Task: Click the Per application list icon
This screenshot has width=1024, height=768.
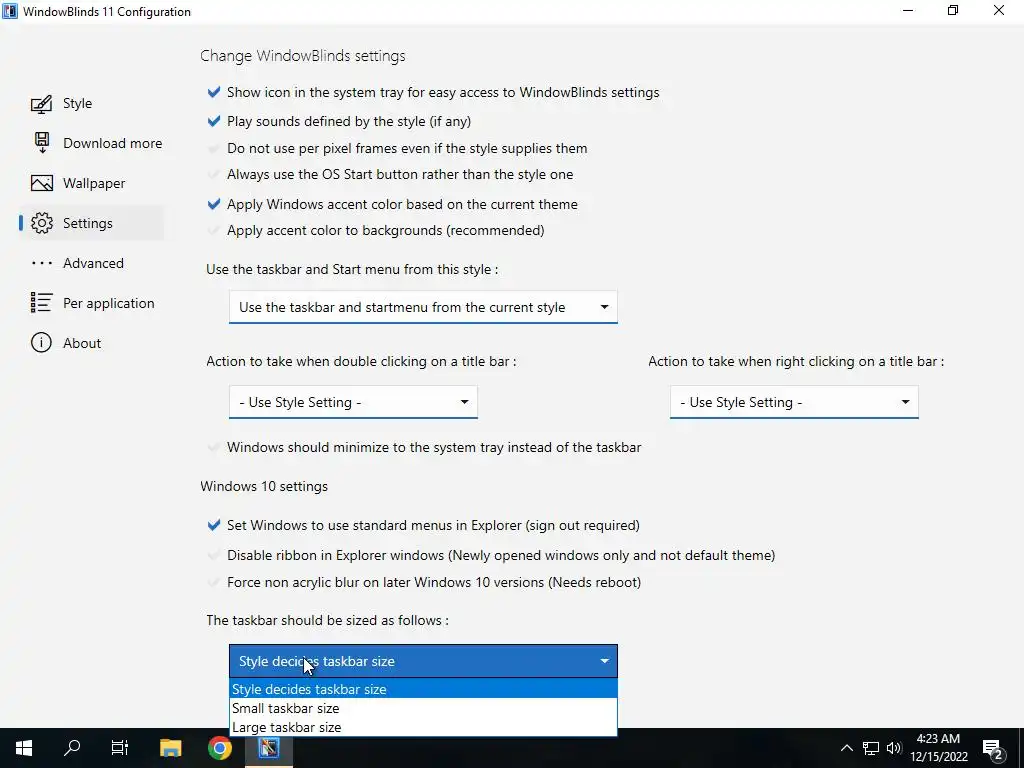Action: (x=41, y=303)
